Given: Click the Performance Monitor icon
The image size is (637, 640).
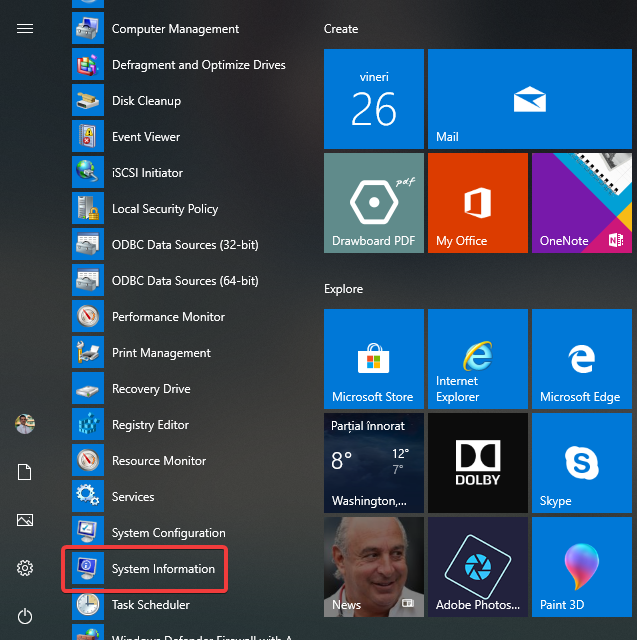Looking at the screenshot, I should [x=88, y=316].
